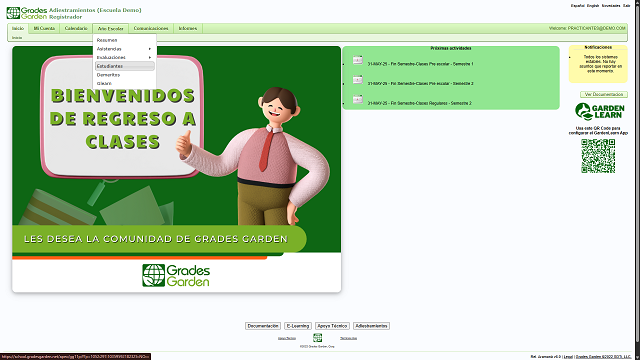The height and width of the screenshot is (360, 640).
Task: Switch language to Español
Action: [x=578, y=6]
